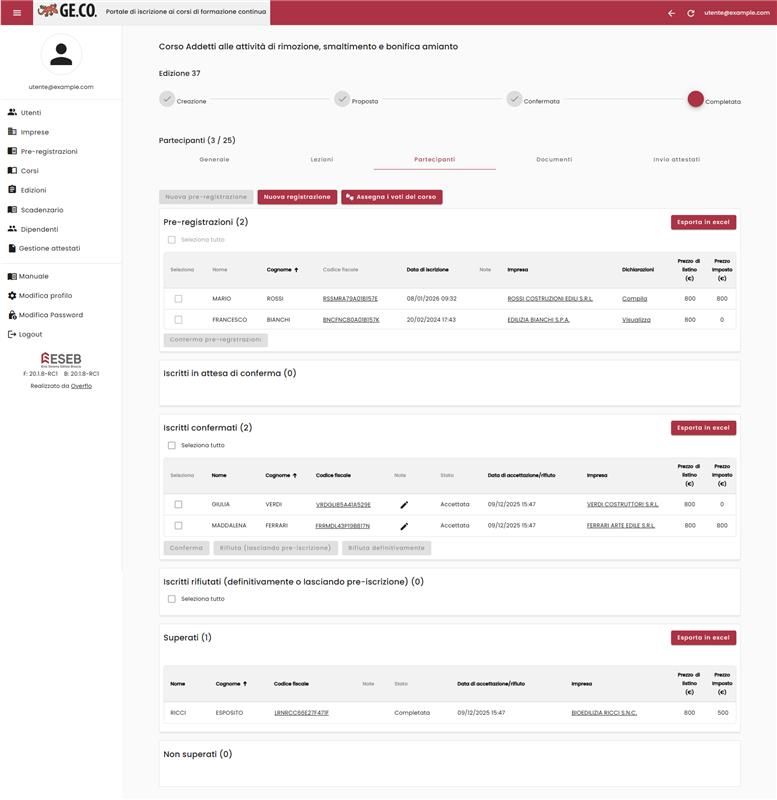Image resolution: width=777 pixels, height=800 pixels.
Task: Open Gestione attestati in sidebar
Action: click(x=49, y=248)
